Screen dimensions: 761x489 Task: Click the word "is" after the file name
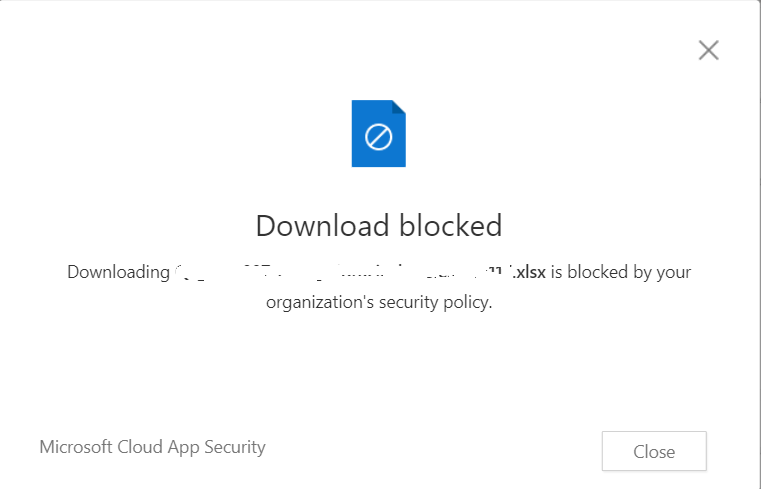coord(557,271)
